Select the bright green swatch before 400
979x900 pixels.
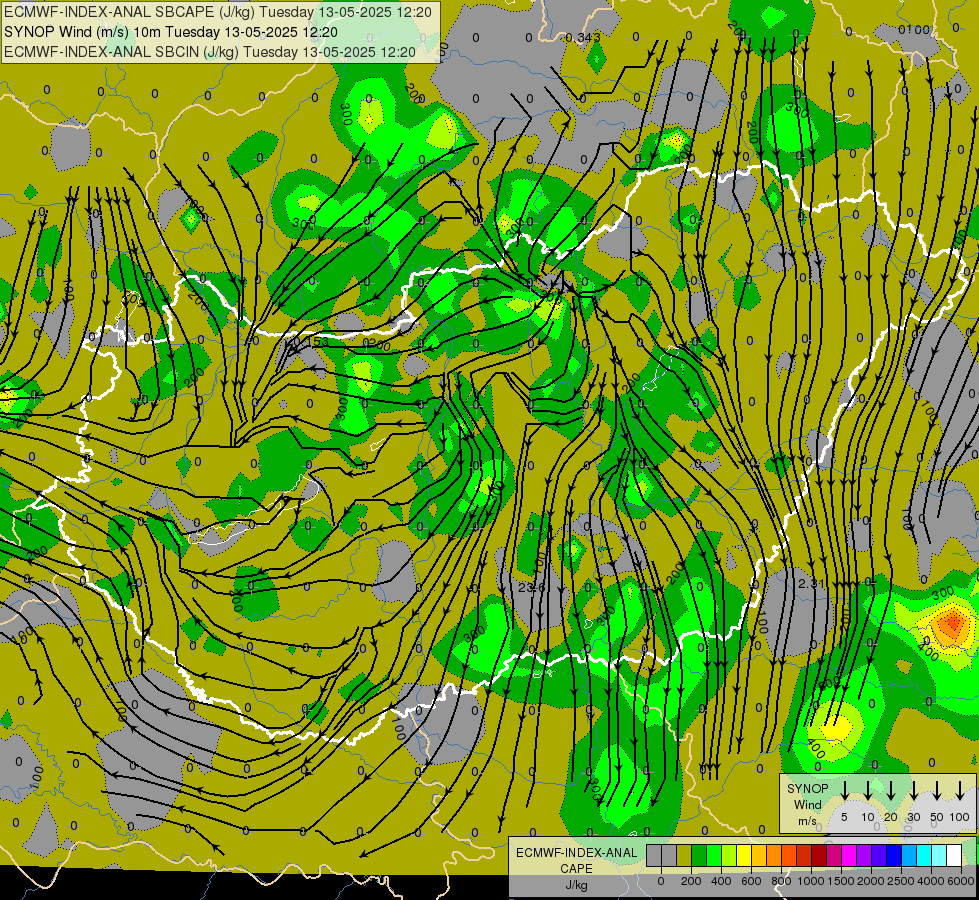[714, 855]
